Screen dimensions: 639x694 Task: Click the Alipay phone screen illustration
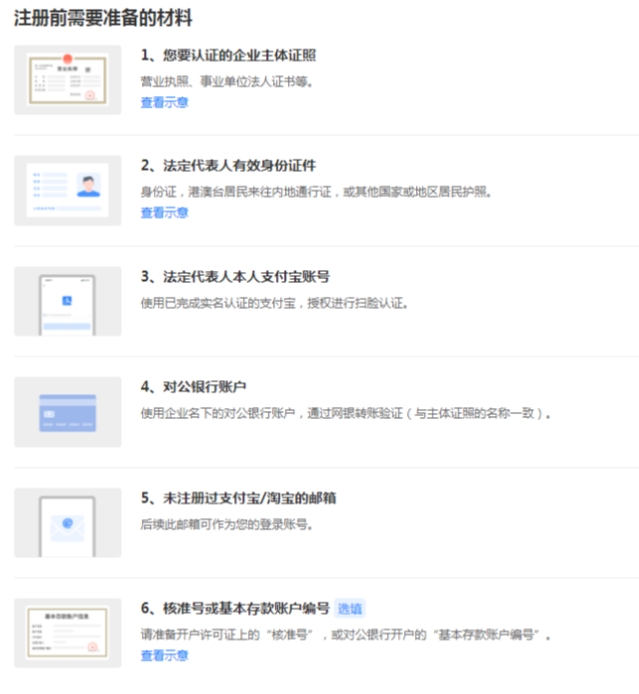tap(68, 301)
